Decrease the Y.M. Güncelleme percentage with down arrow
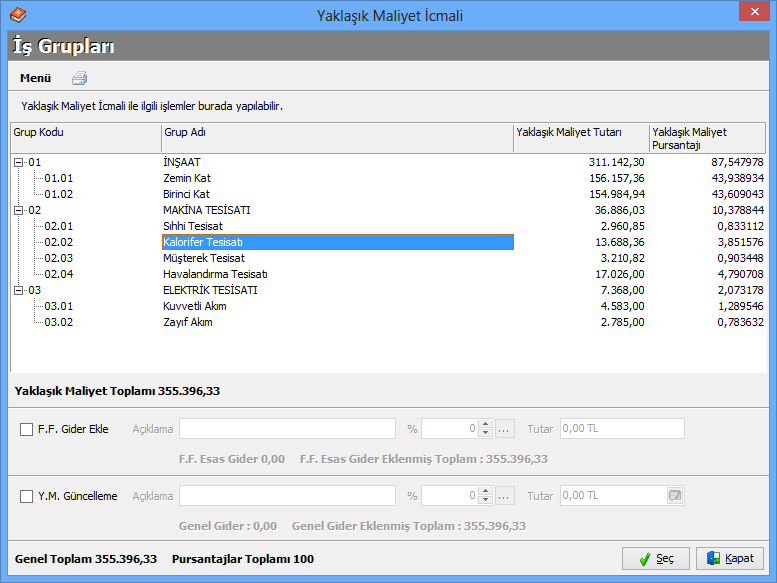The height and width of the screenshot is (583, 777). [486, 500]
